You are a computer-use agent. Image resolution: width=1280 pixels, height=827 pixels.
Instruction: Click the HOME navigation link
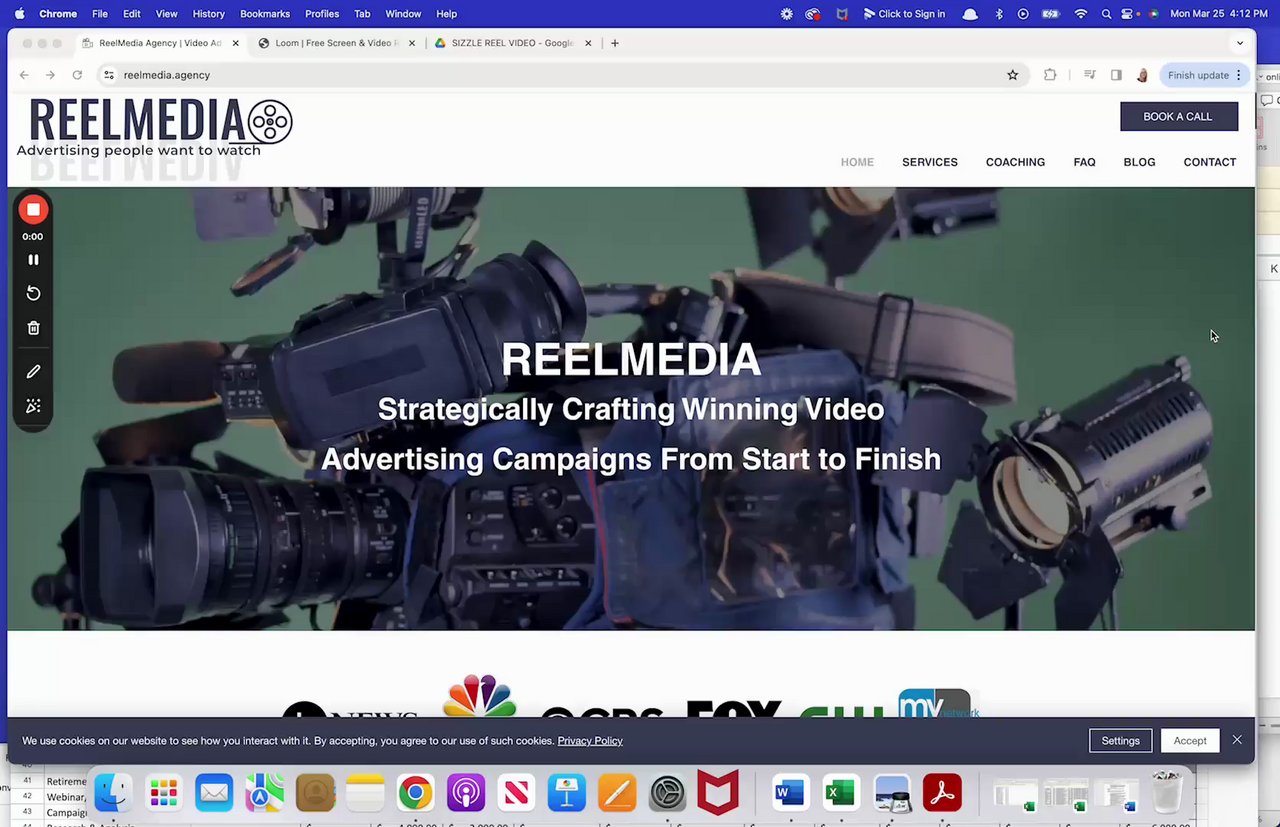coord(857,162)
